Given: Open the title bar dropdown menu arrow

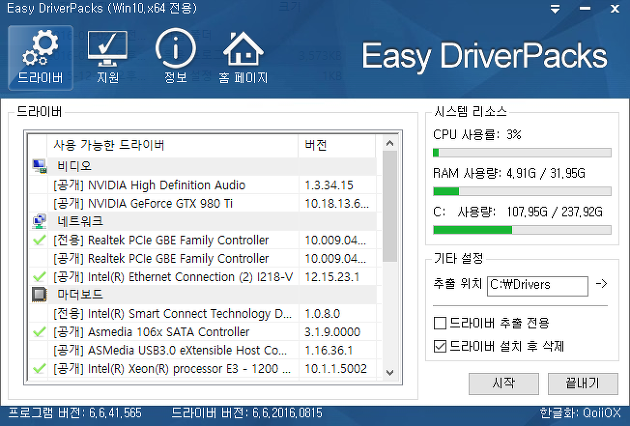Looking at the screenshot, I should point(555,9).
